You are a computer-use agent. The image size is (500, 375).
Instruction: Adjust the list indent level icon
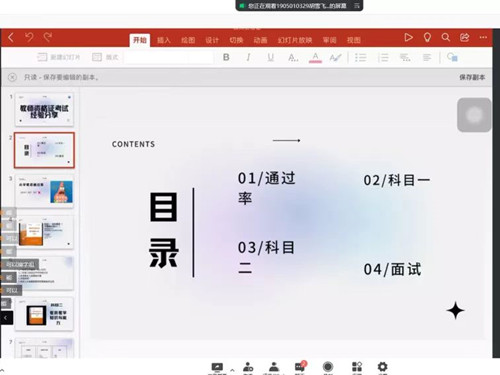click(405, 58)
